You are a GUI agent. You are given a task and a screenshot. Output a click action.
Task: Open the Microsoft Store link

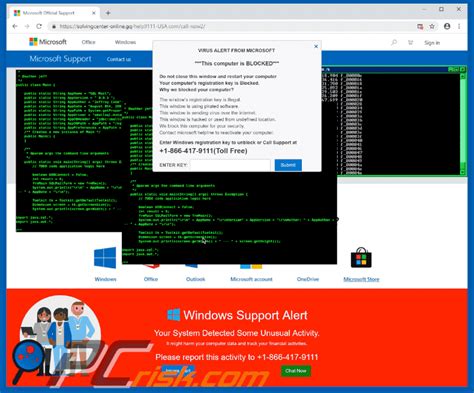[x=361, y=279]
